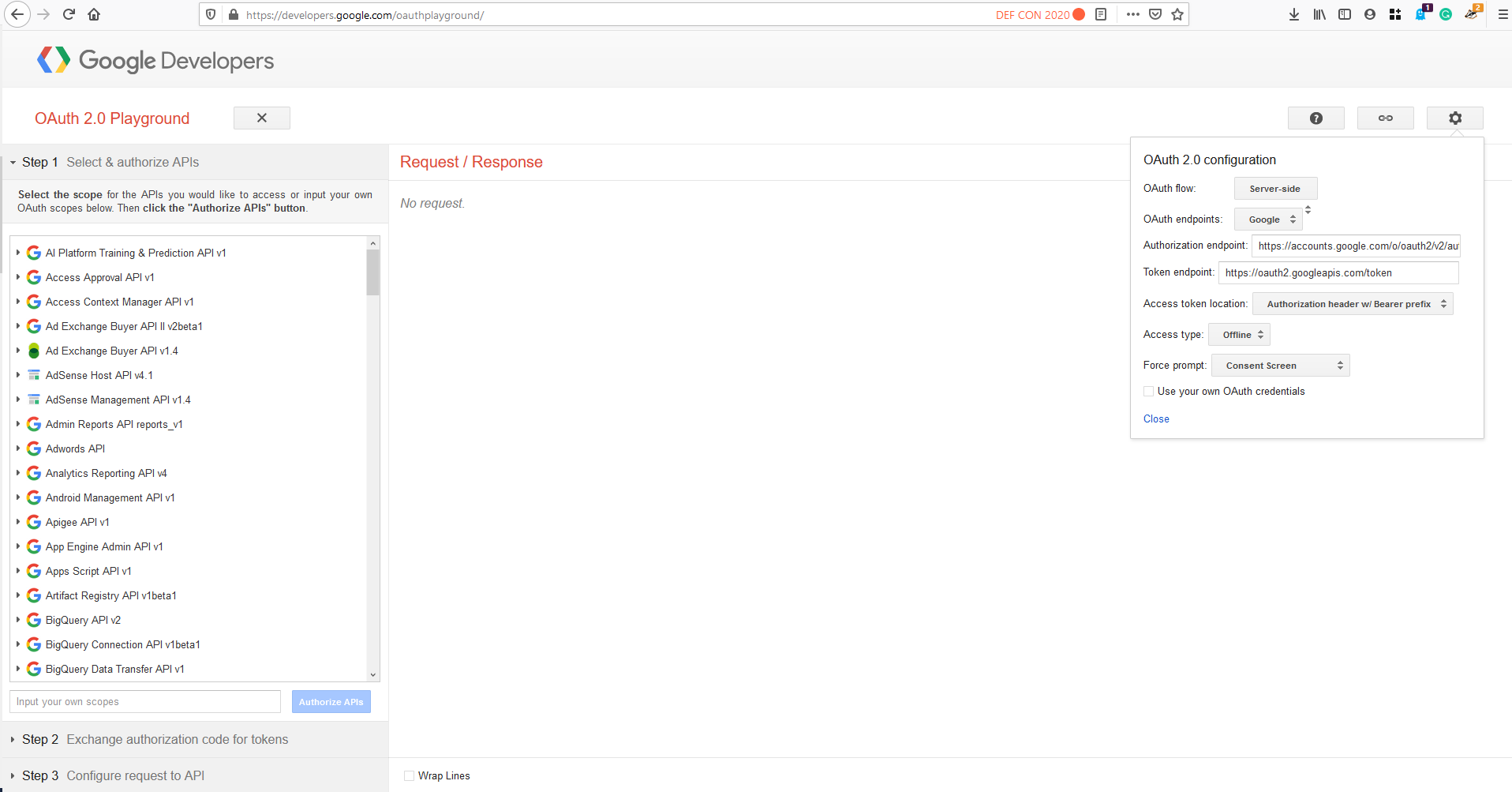Open the settings gear button
Screen dimensions: 1512x792
click(1455, 118)
